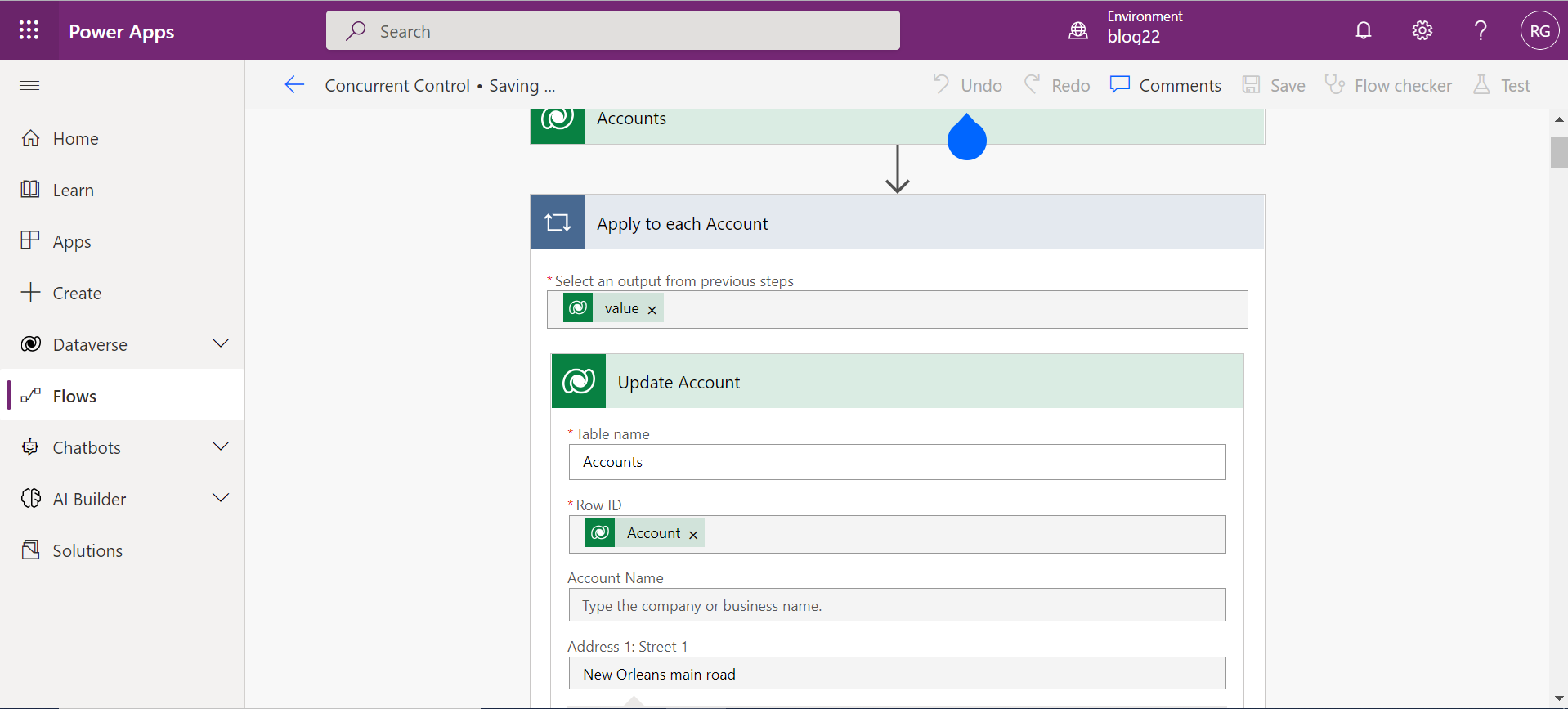This screenshot has width=1568, height=709.
Task: Click the Accounts step Dataverse icon
Action: [558, 126]
